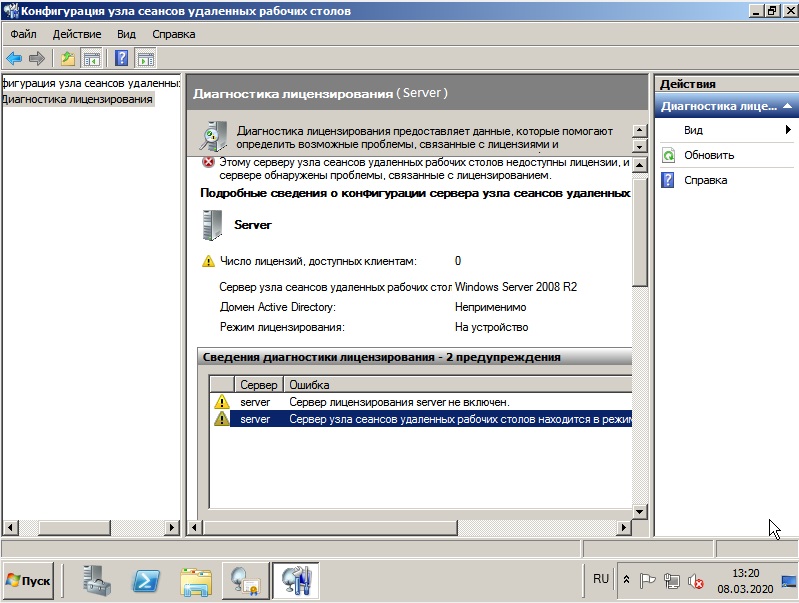The width and height of the screenshot is (799, 603).
Task: Click the Сервер column header
Action: pos(258,385)
